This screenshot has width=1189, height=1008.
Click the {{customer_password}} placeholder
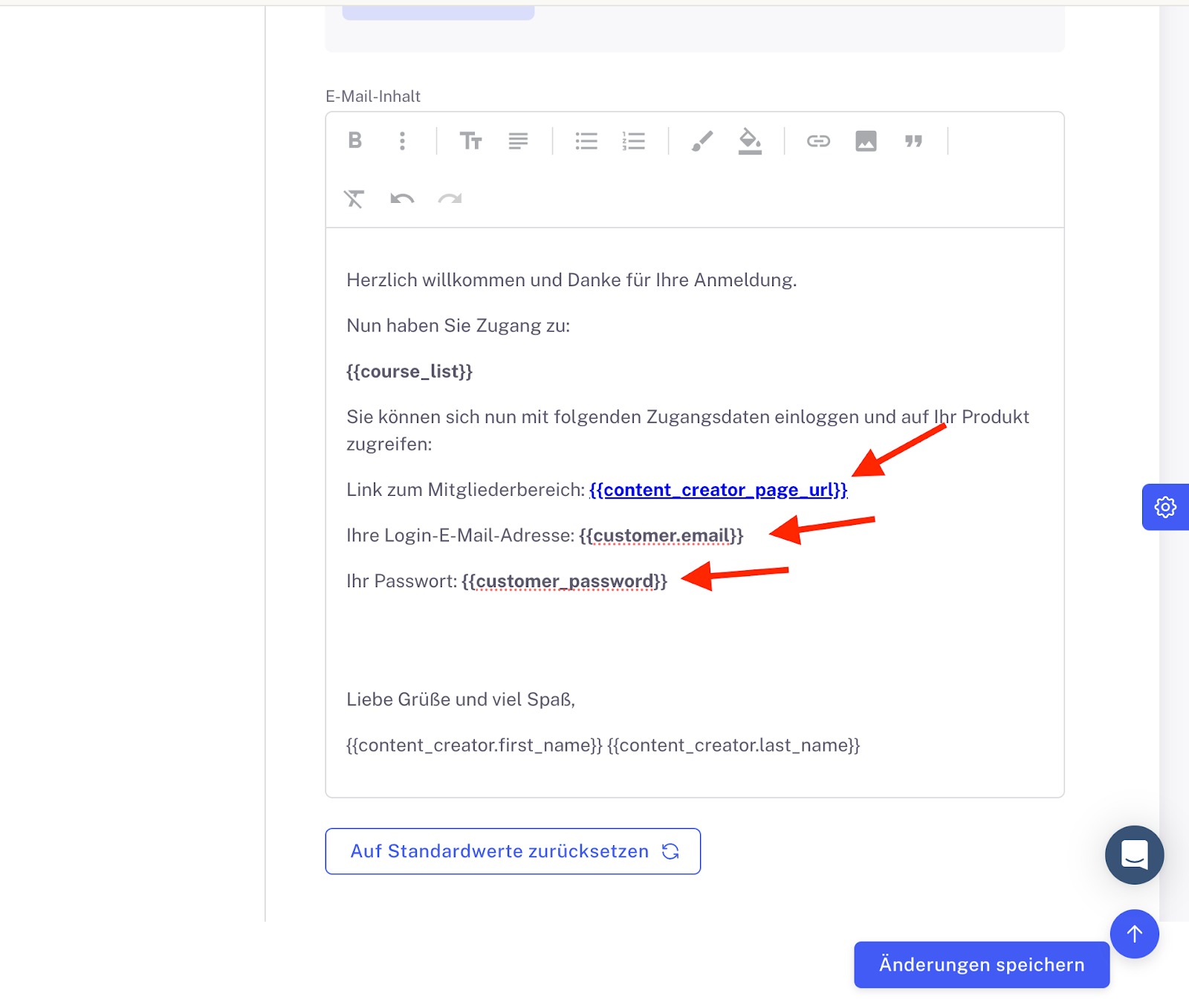tap(564, 581)
